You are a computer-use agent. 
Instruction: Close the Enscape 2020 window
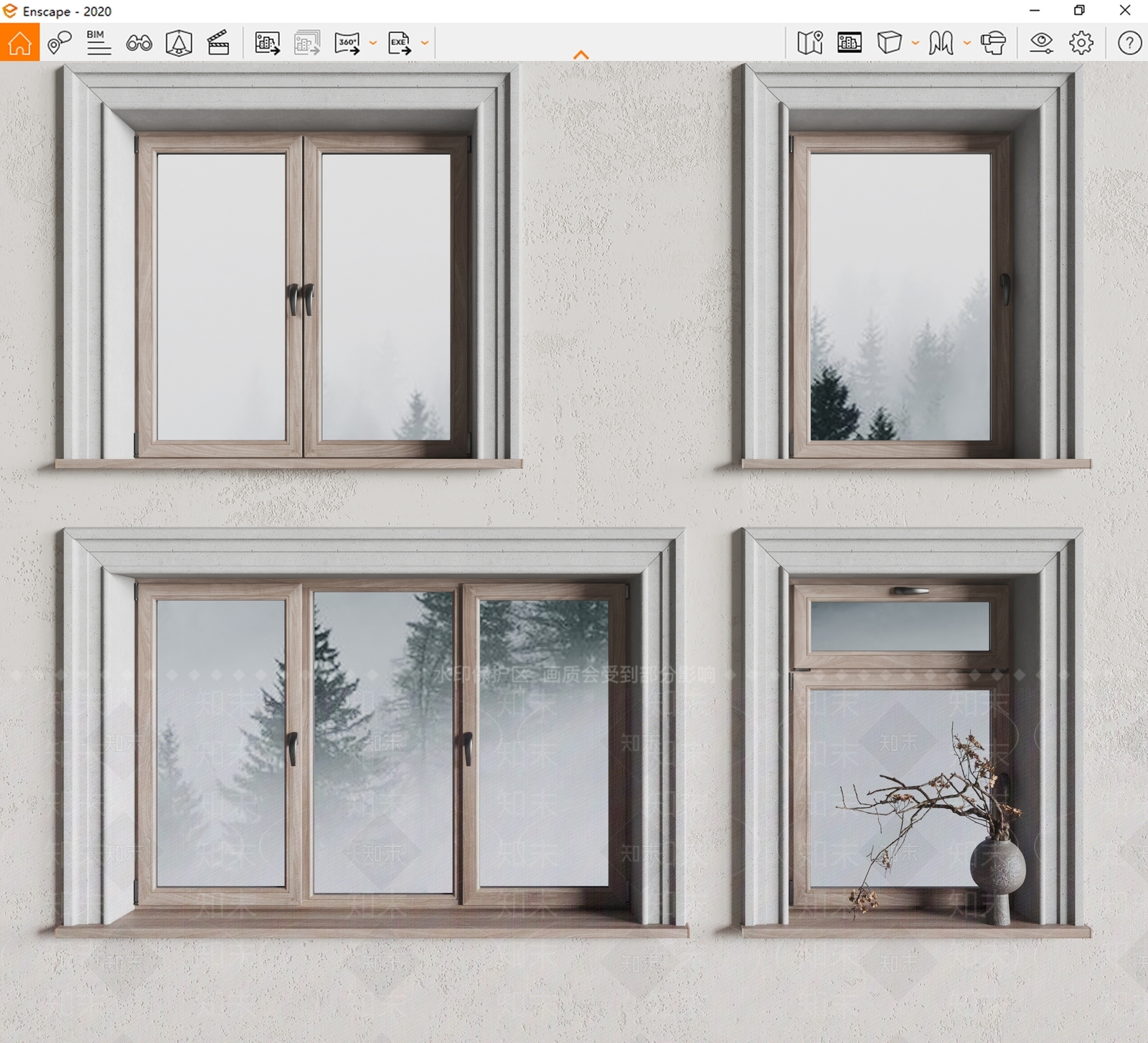coord(1125,11)
